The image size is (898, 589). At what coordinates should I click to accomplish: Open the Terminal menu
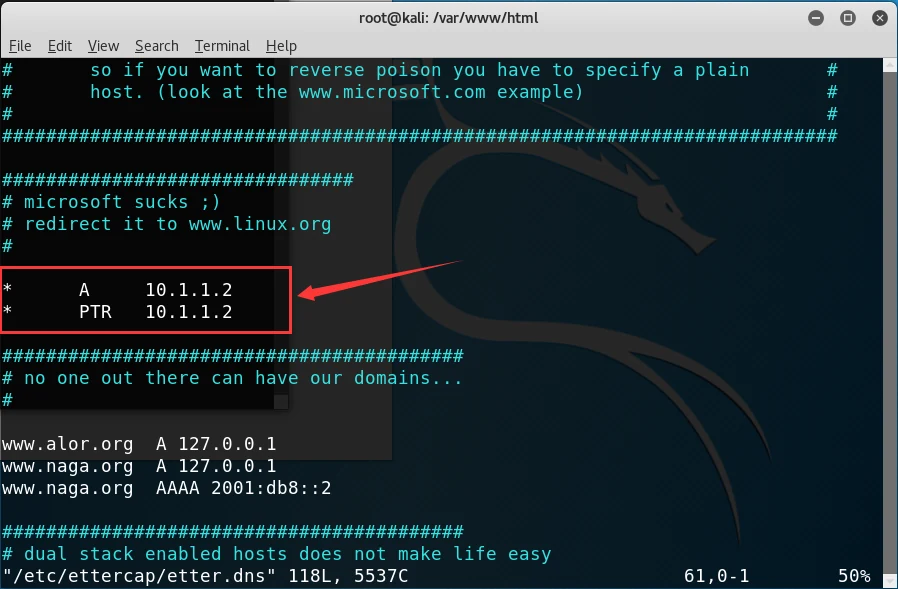click(x=222, y=46)
